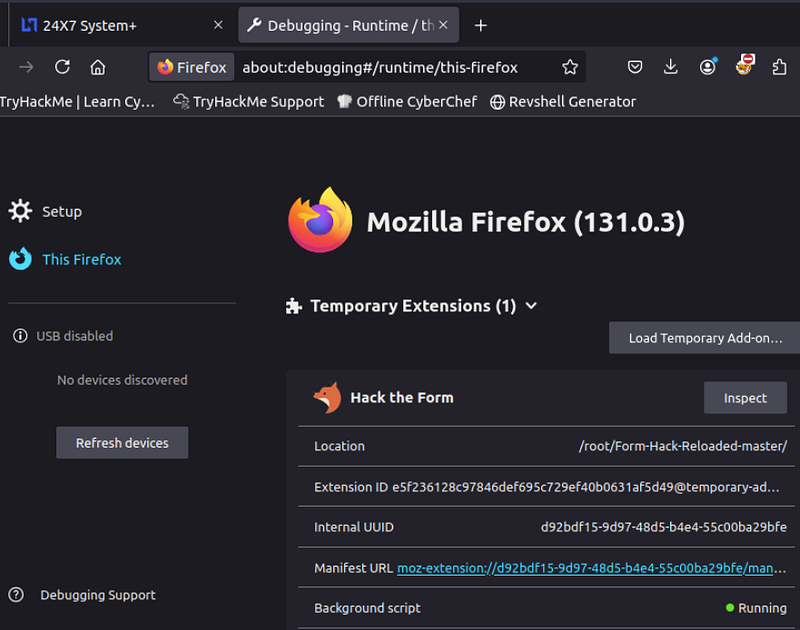Click the /root/Form-Hack-Reloaded-master/ location value

(683, 446)
